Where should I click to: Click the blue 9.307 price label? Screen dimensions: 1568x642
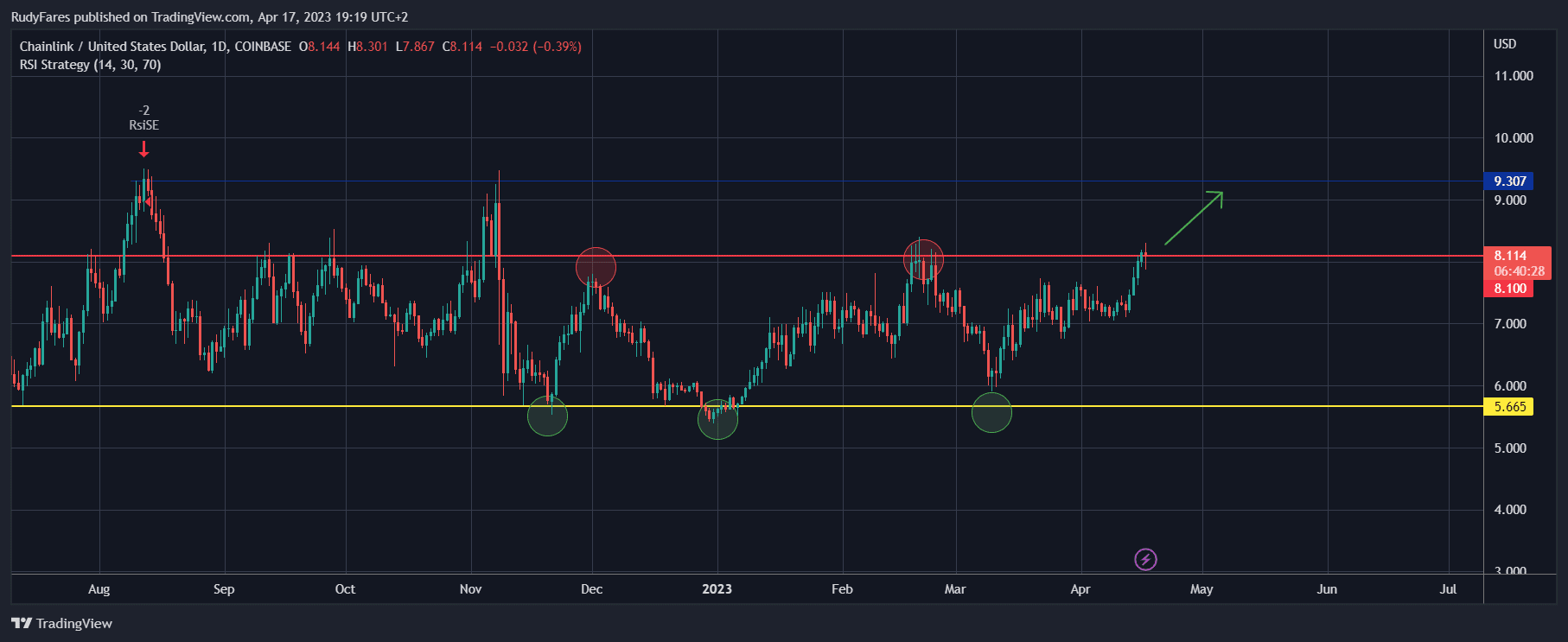coord(1508,181)
